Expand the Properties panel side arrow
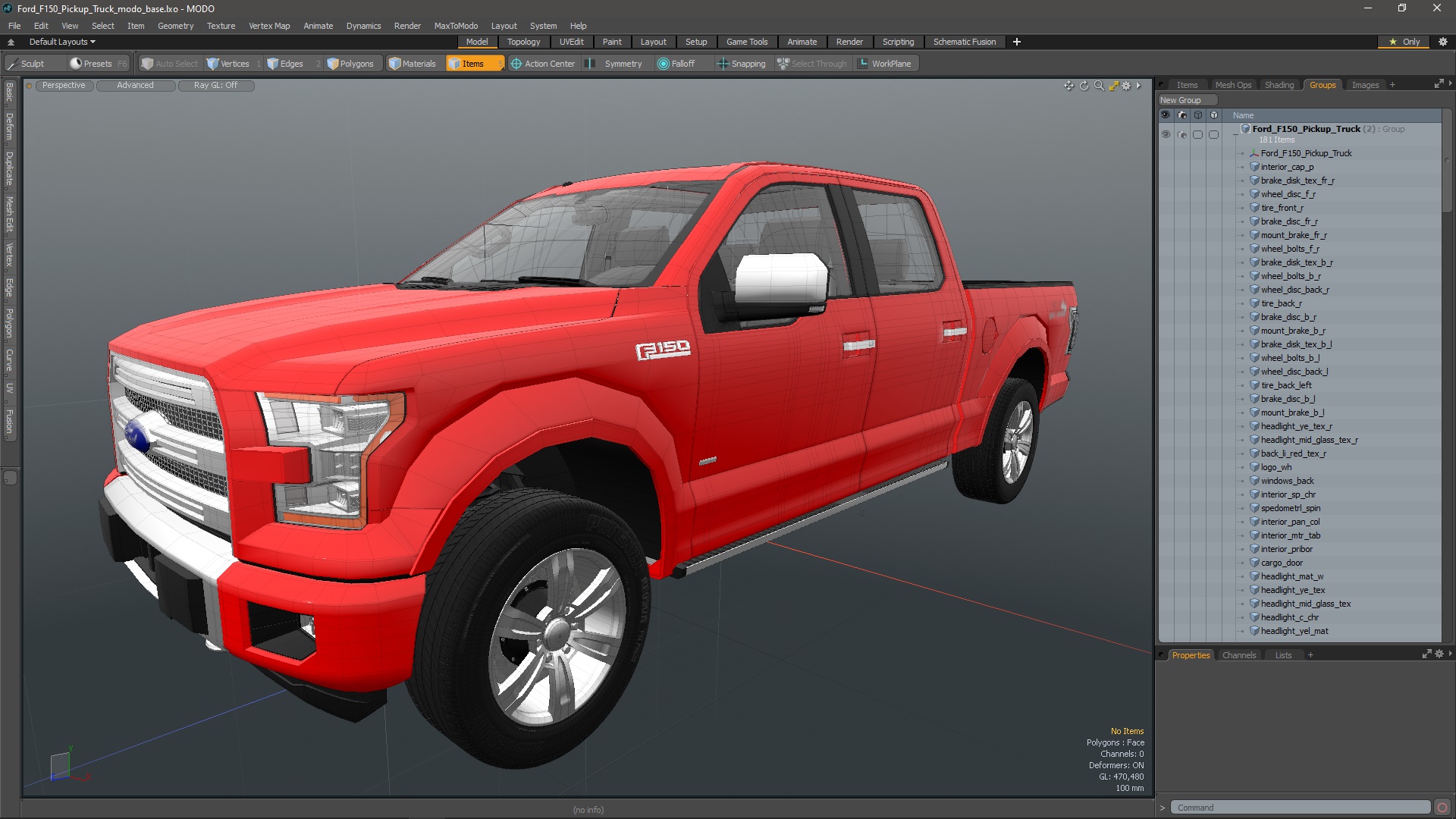Viewport: 1456px width, 819px height. [1450, 653]
